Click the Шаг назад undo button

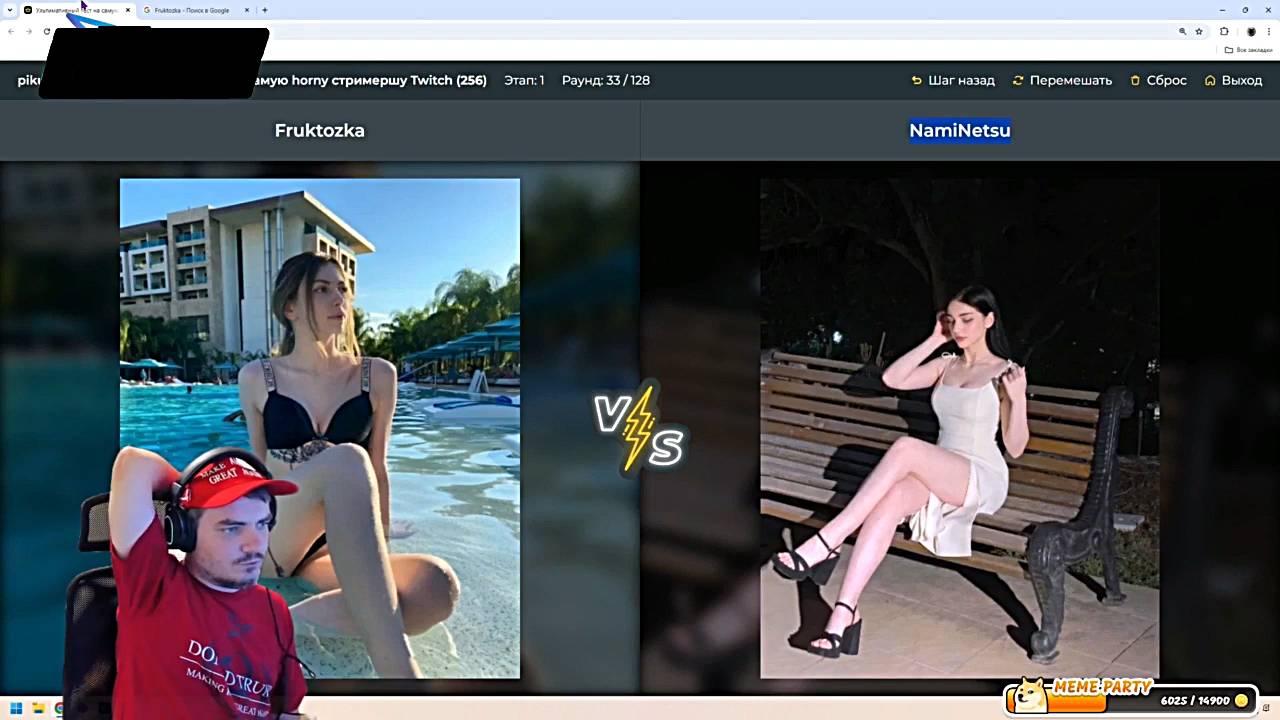[x=952, y=80]
